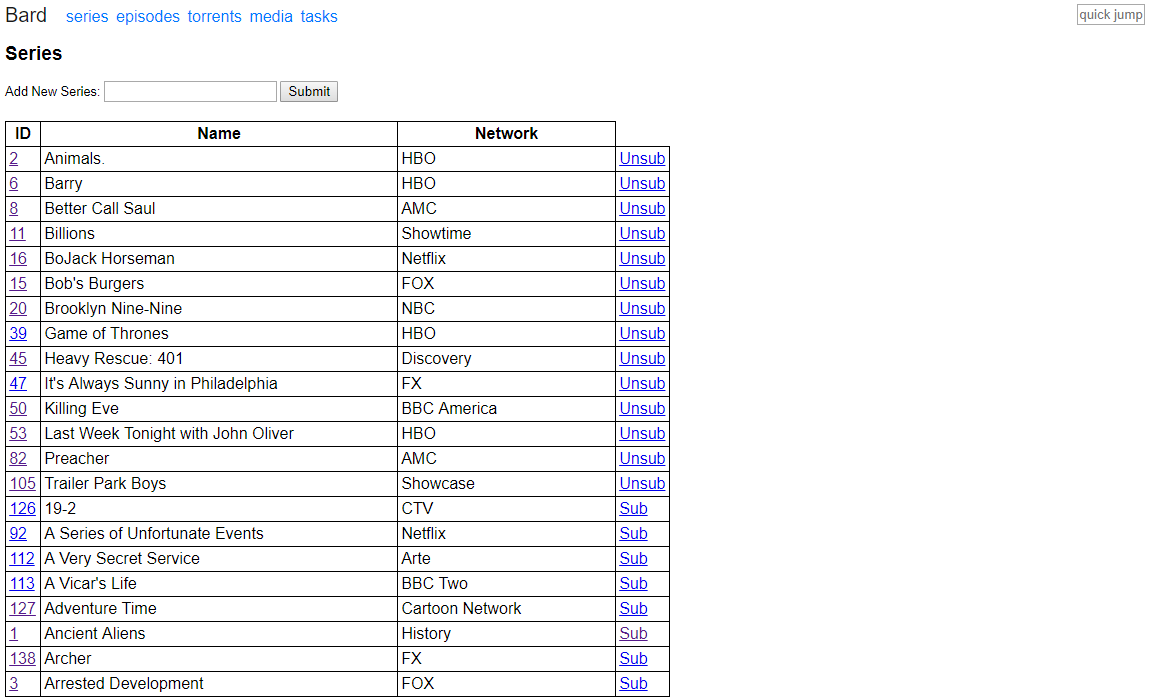Unsubscribe from Bob's Burgers
The height and width of the screenshot is (697, 1153).
point(642,283)
